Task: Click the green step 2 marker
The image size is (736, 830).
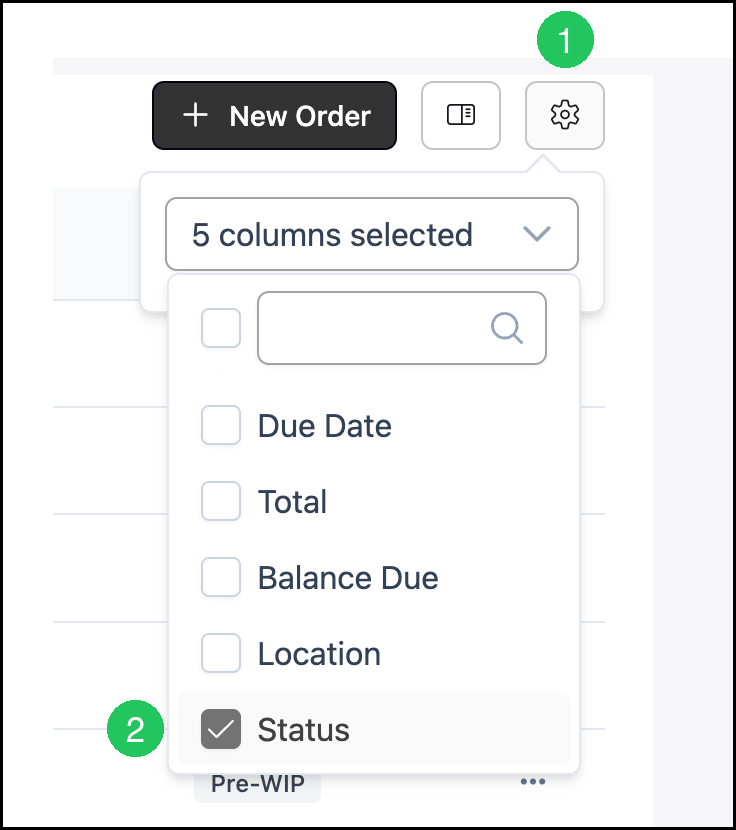Action: click(x=135, y=729)
